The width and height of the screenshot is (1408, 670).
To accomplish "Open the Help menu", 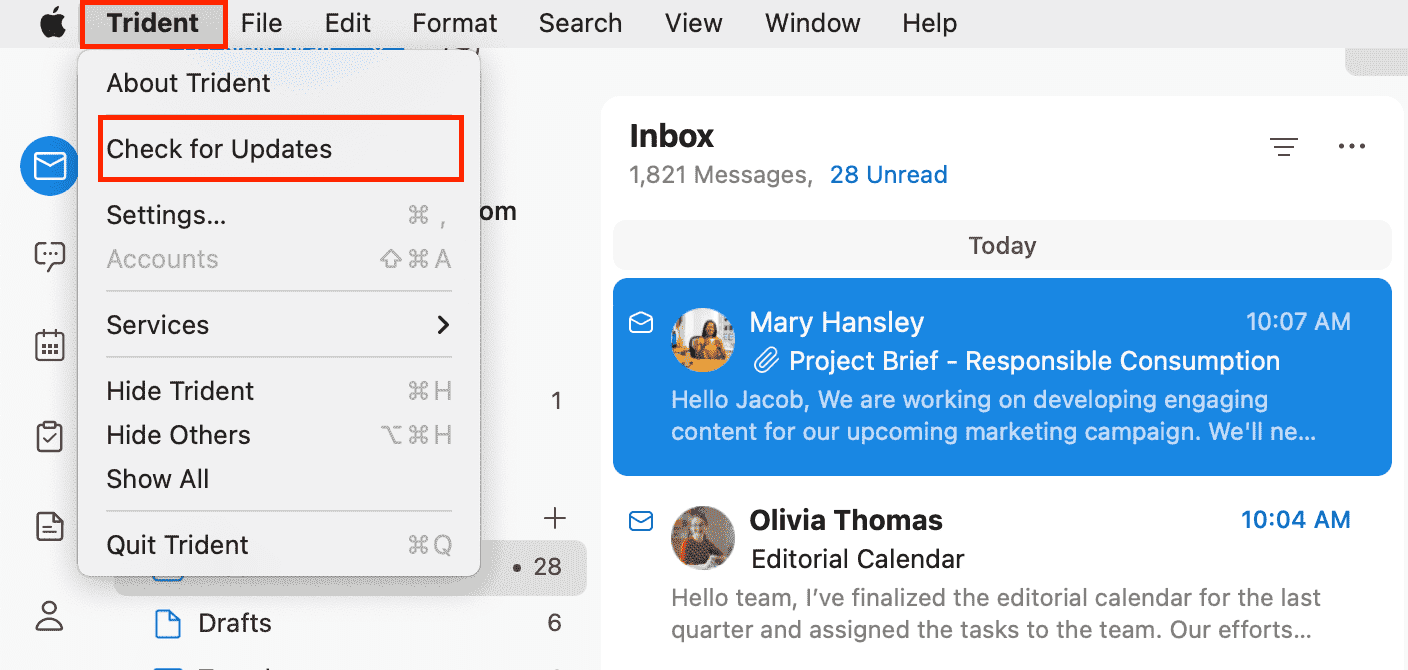I will pos(929,23).
